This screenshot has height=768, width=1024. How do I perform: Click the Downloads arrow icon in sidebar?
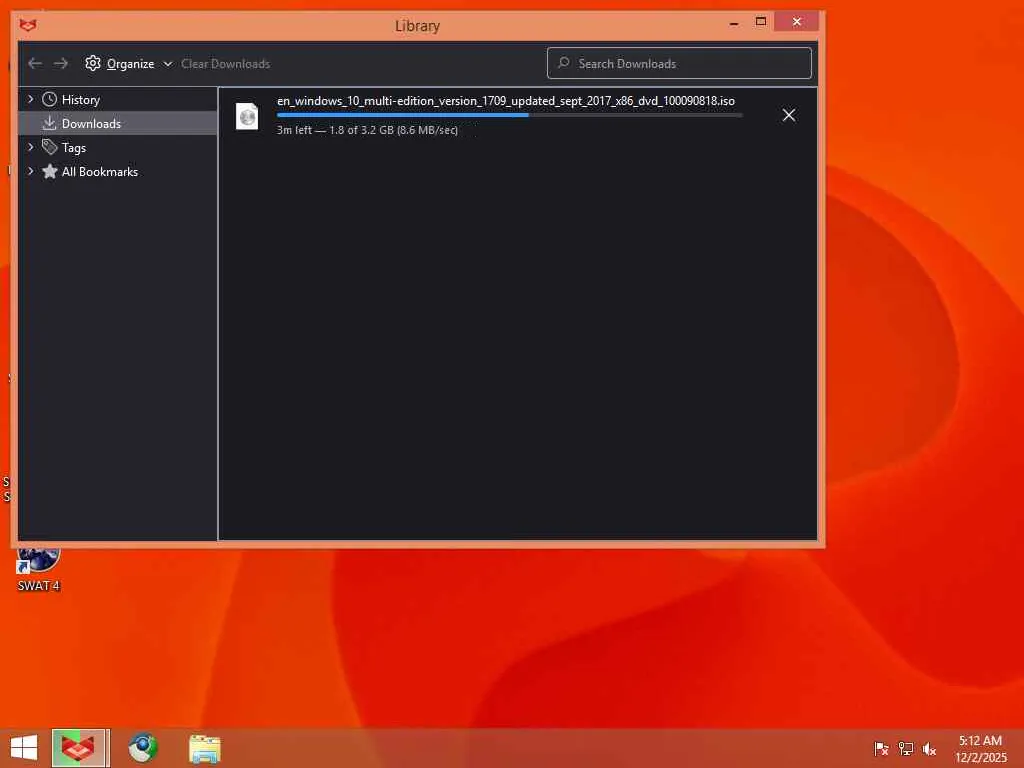(50, 123)
